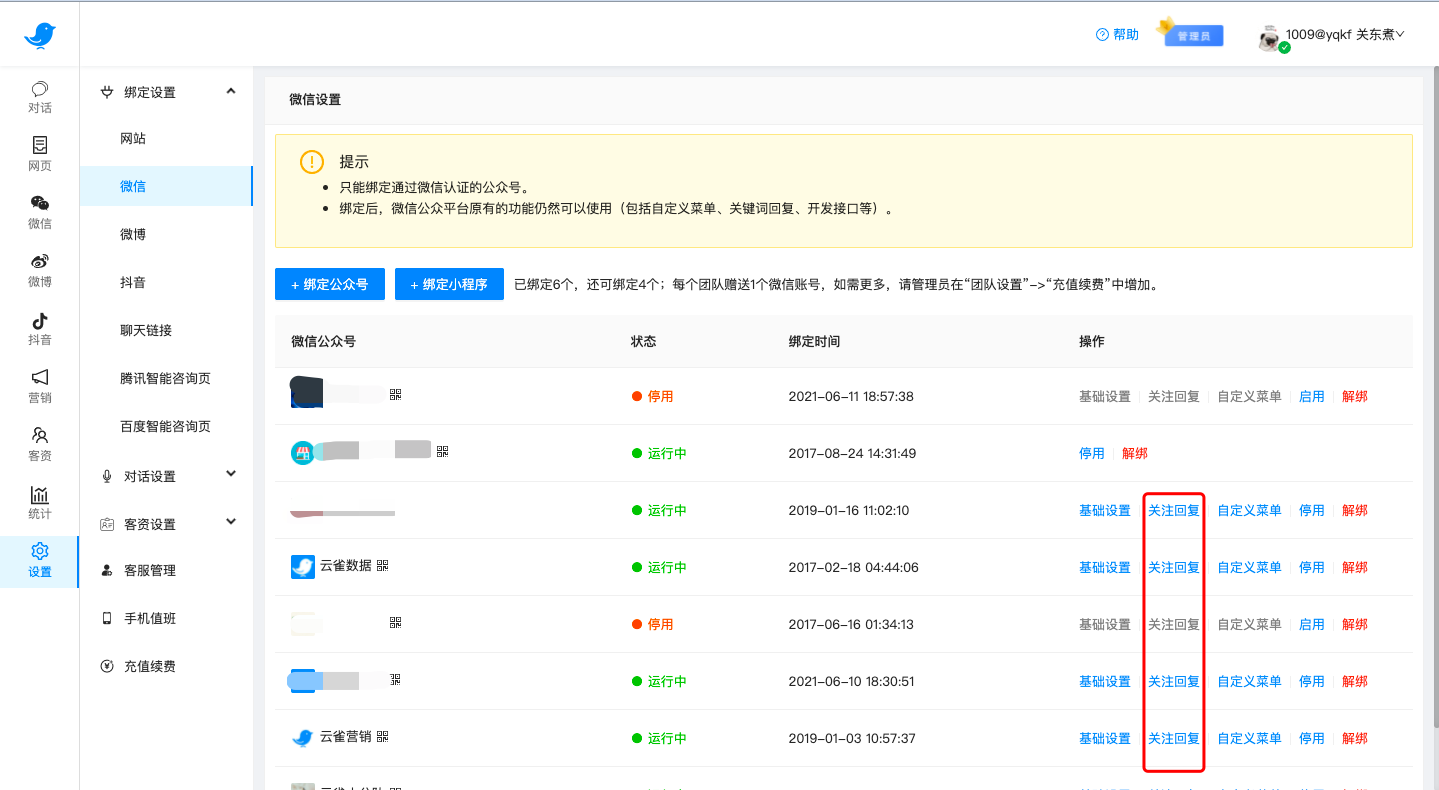Stop the account bound on 2017-08-24 using 停用
This screenshot has width=1439, height=790.
(1092, 452)
